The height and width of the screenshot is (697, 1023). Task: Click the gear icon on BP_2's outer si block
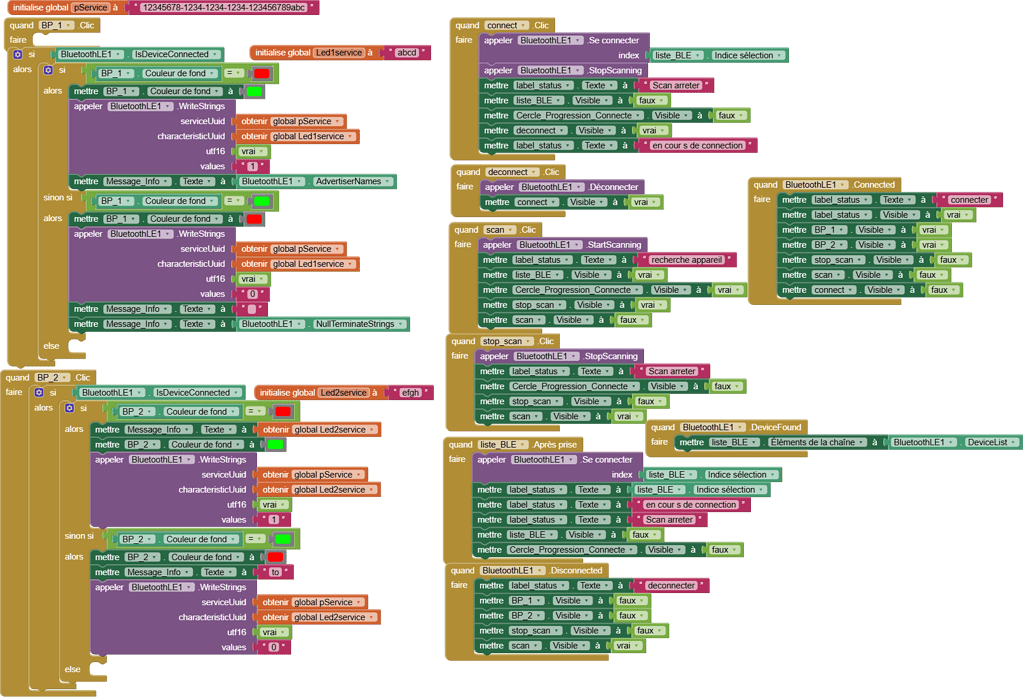39,393
